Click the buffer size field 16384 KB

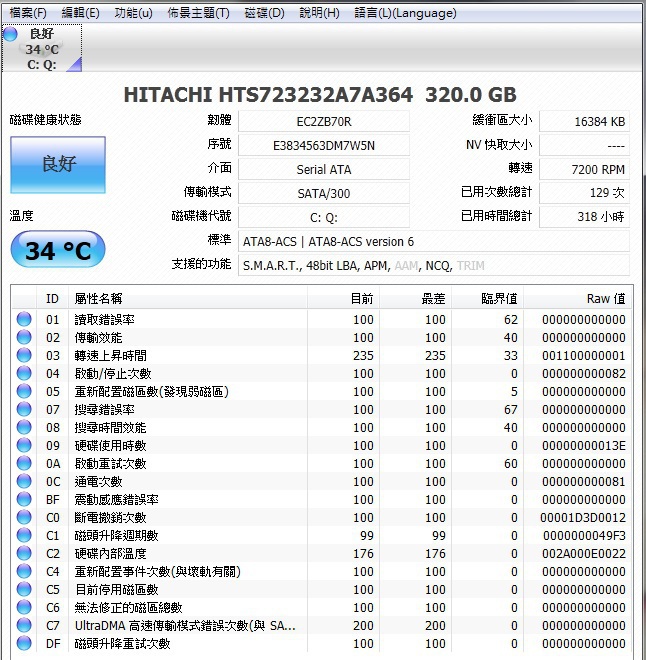click(585, 121)
